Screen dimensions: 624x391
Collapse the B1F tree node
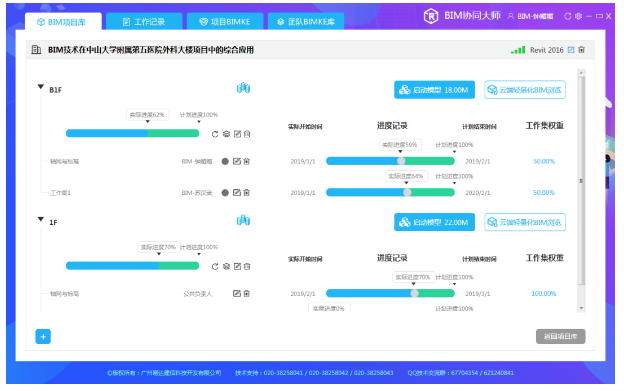tap(41, 87)
